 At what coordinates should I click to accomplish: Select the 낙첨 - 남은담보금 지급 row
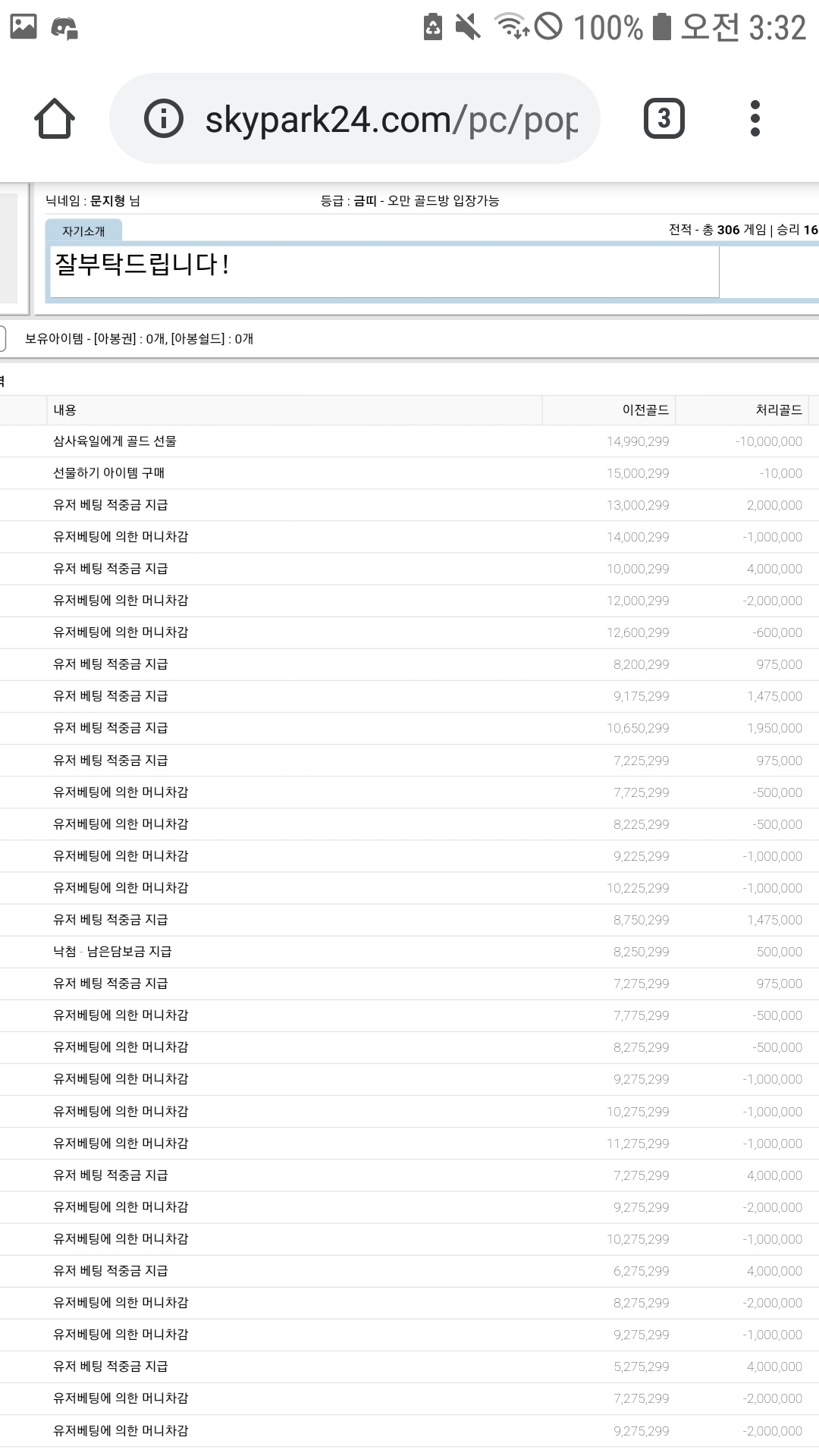(x=112, y=952)
